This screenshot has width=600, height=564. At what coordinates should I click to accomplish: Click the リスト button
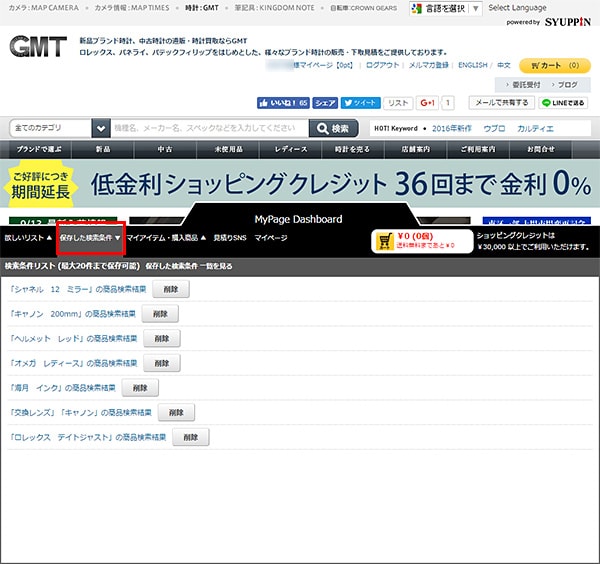tap(398, 103)
